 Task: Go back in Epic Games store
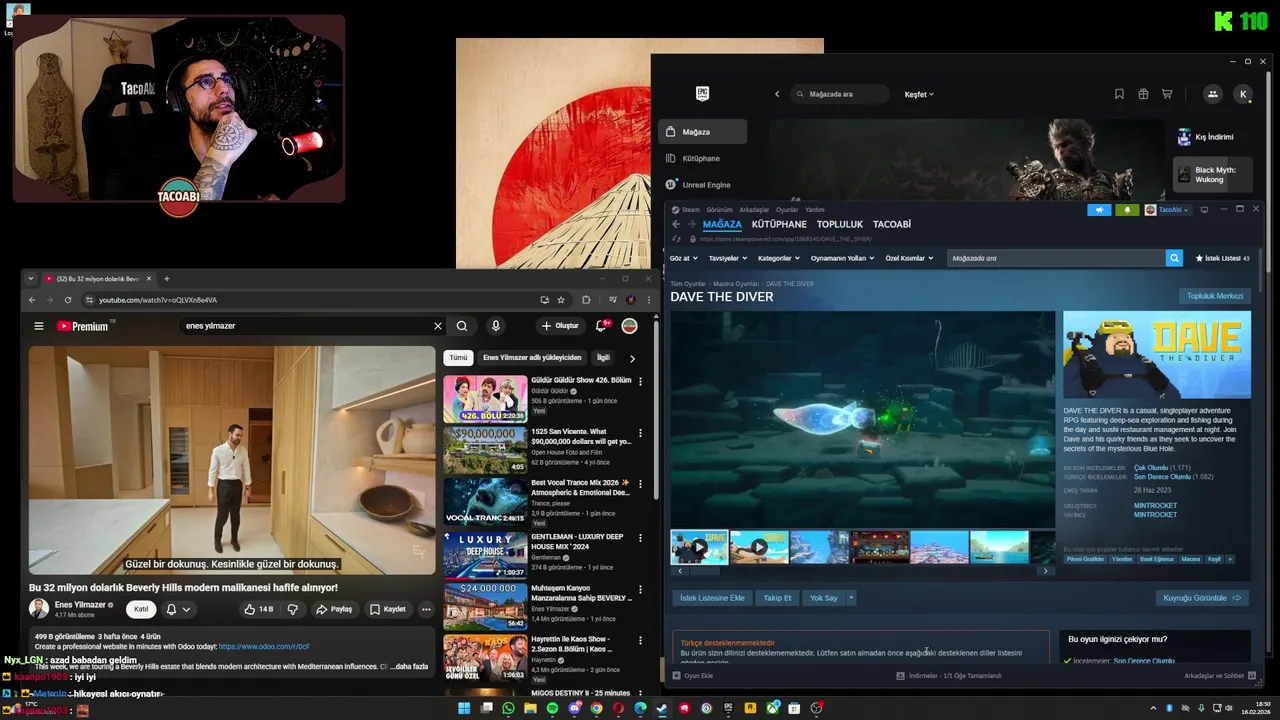pyautogui.click(x=777, y=94)
